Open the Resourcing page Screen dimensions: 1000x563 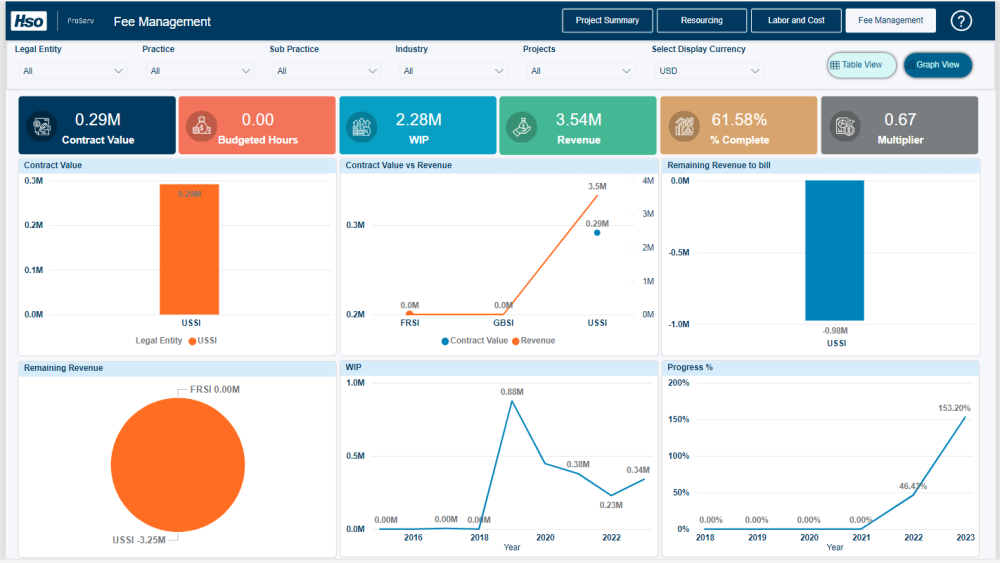click(x=702, y=20)
